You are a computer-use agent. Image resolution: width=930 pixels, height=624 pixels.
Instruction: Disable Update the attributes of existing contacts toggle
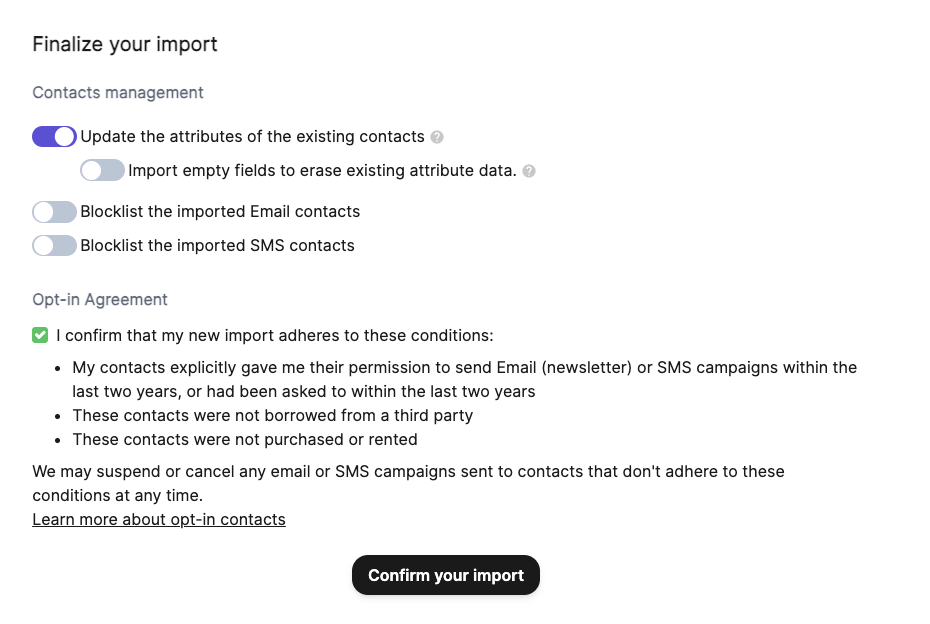coord(54,137)
